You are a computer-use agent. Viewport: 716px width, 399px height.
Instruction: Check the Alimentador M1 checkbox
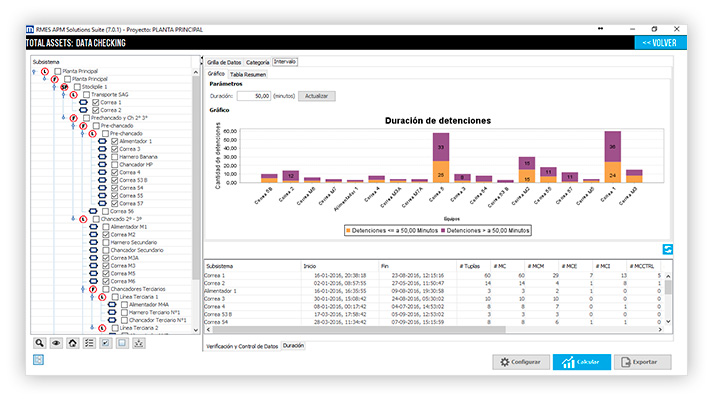point(106,226)
